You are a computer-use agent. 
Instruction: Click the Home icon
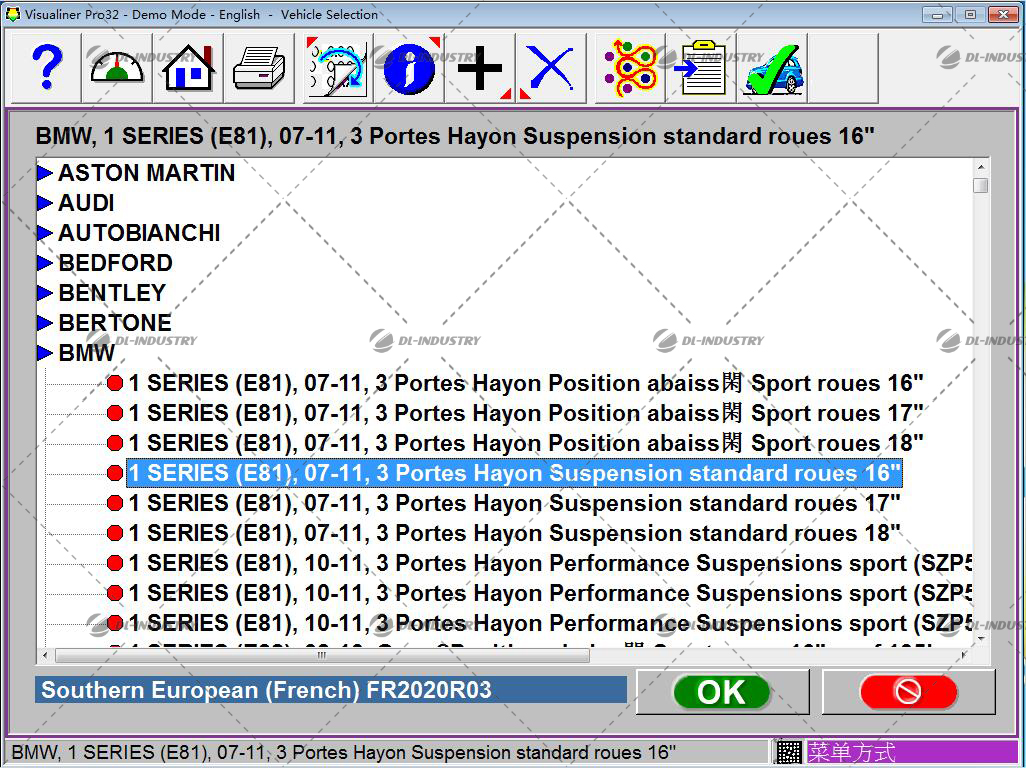186,68
